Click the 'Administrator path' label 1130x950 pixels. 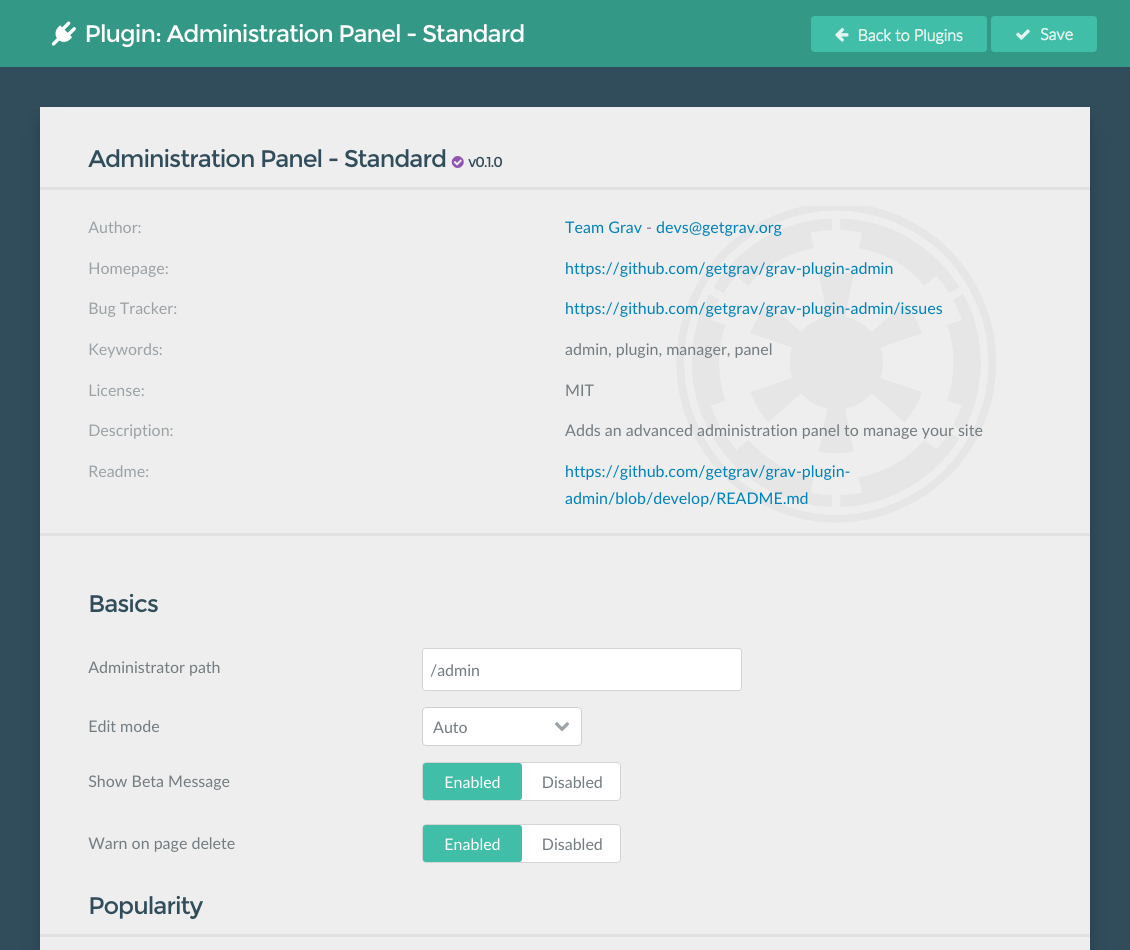pyautogui.click(x=154, y=668)
